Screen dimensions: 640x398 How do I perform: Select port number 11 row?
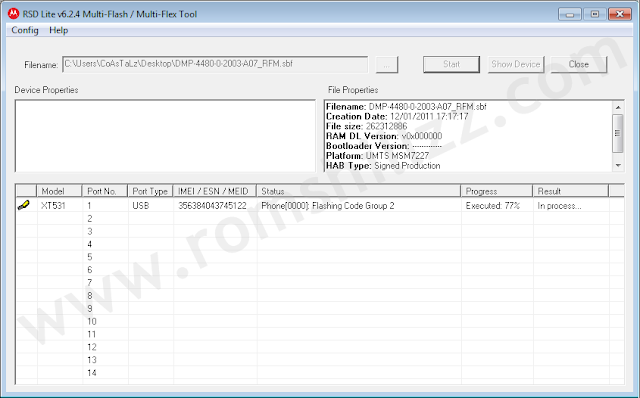(320, 334)
